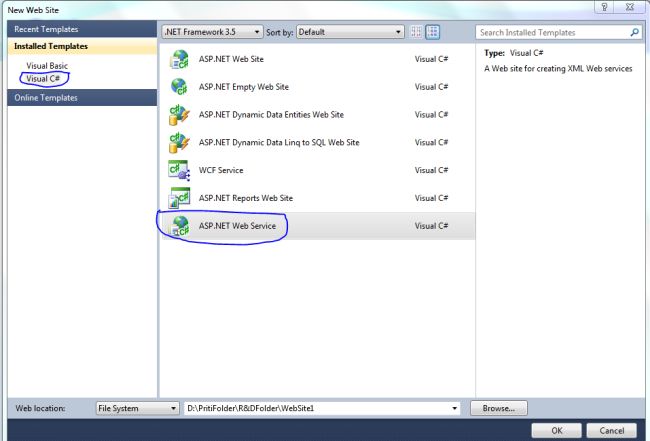The height and width of the screenshot is (441, 650).
Task: Click Visual C# label in WCF Service row
Action: coord(431,170)
